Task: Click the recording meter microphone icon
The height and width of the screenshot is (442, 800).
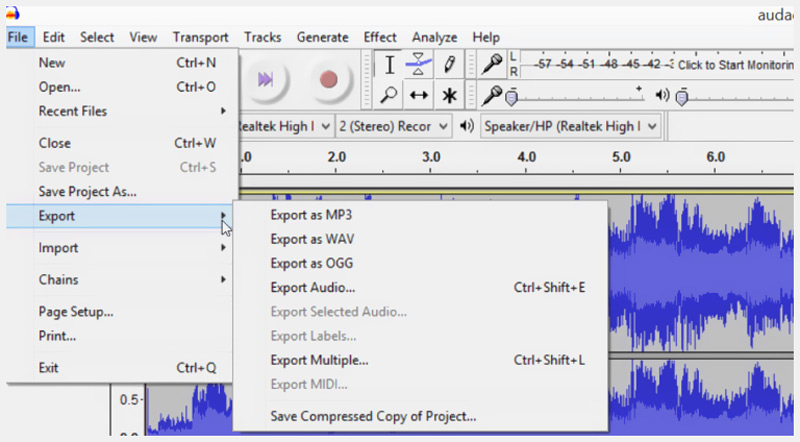Action: 491,65
